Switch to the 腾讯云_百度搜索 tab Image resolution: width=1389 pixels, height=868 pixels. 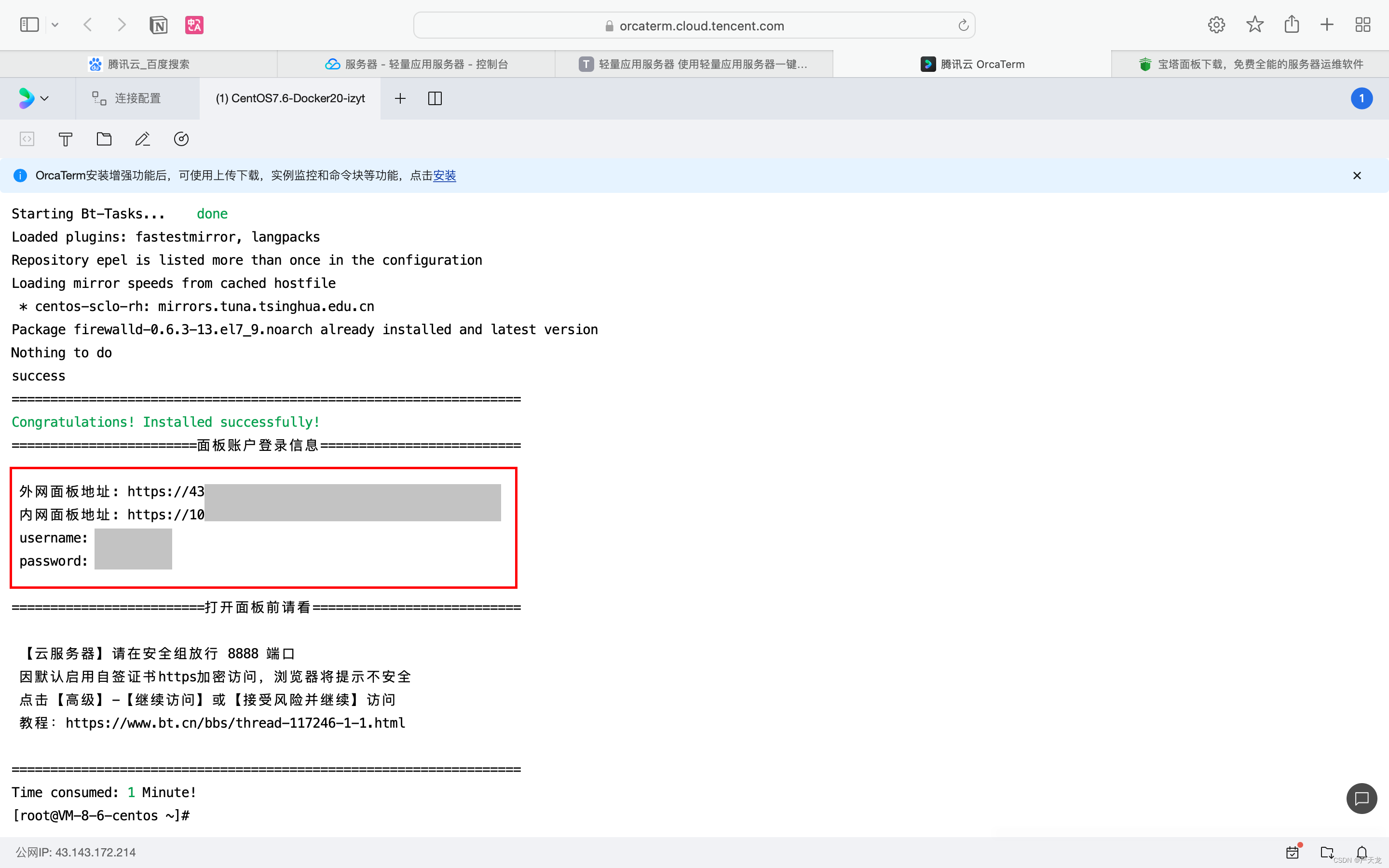click(x=139, y=64)
